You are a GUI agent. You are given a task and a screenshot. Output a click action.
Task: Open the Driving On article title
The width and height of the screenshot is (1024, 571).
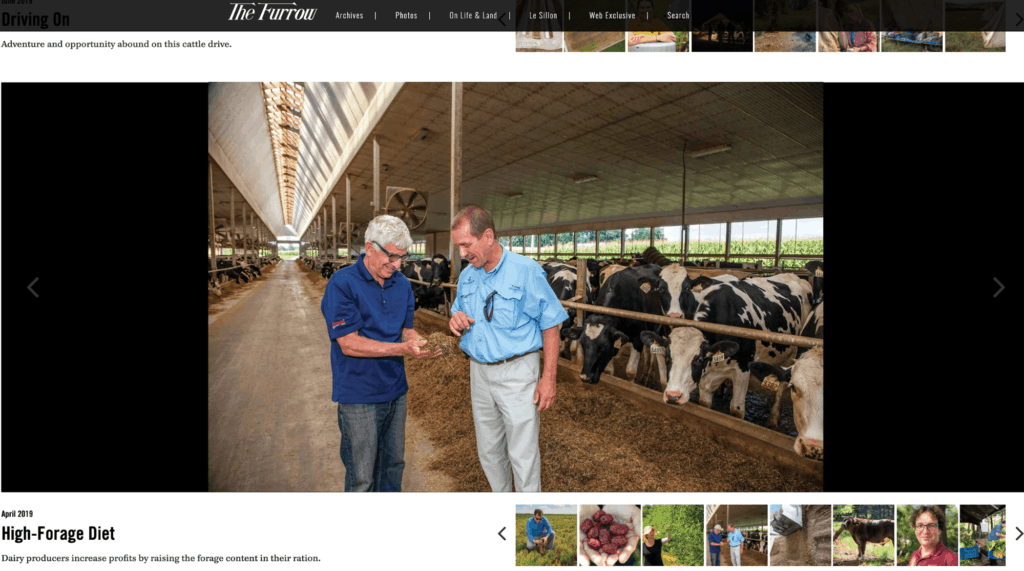(x=35, y=20)
